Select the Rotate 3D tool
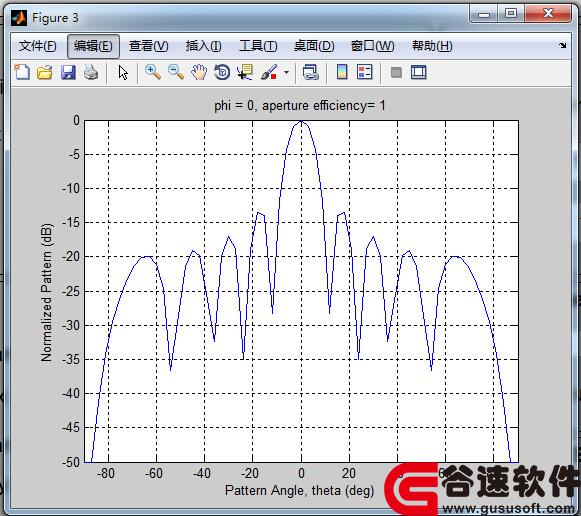Screen dimensions: 581x516 222,72
